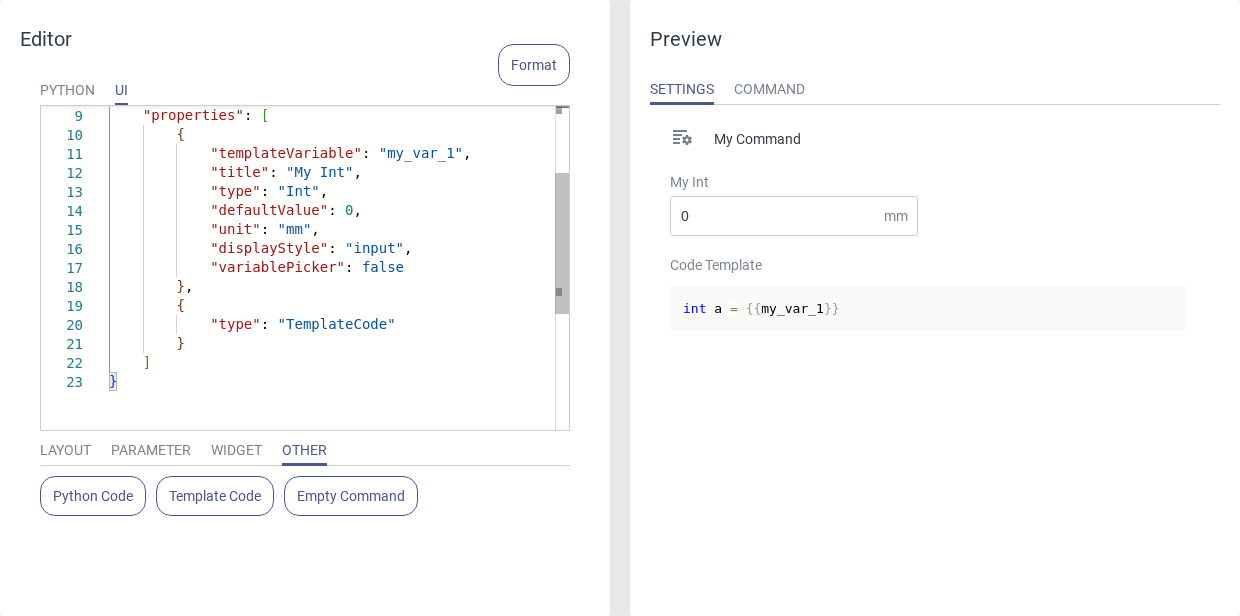
Task: Insert the Template Code snippet
Action: coord(215,496)
